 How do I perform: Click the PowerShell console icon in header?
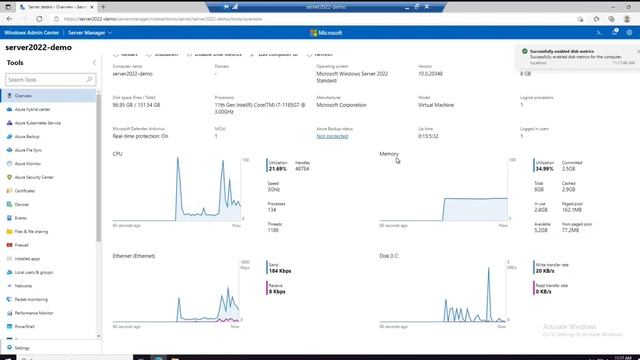599,33
